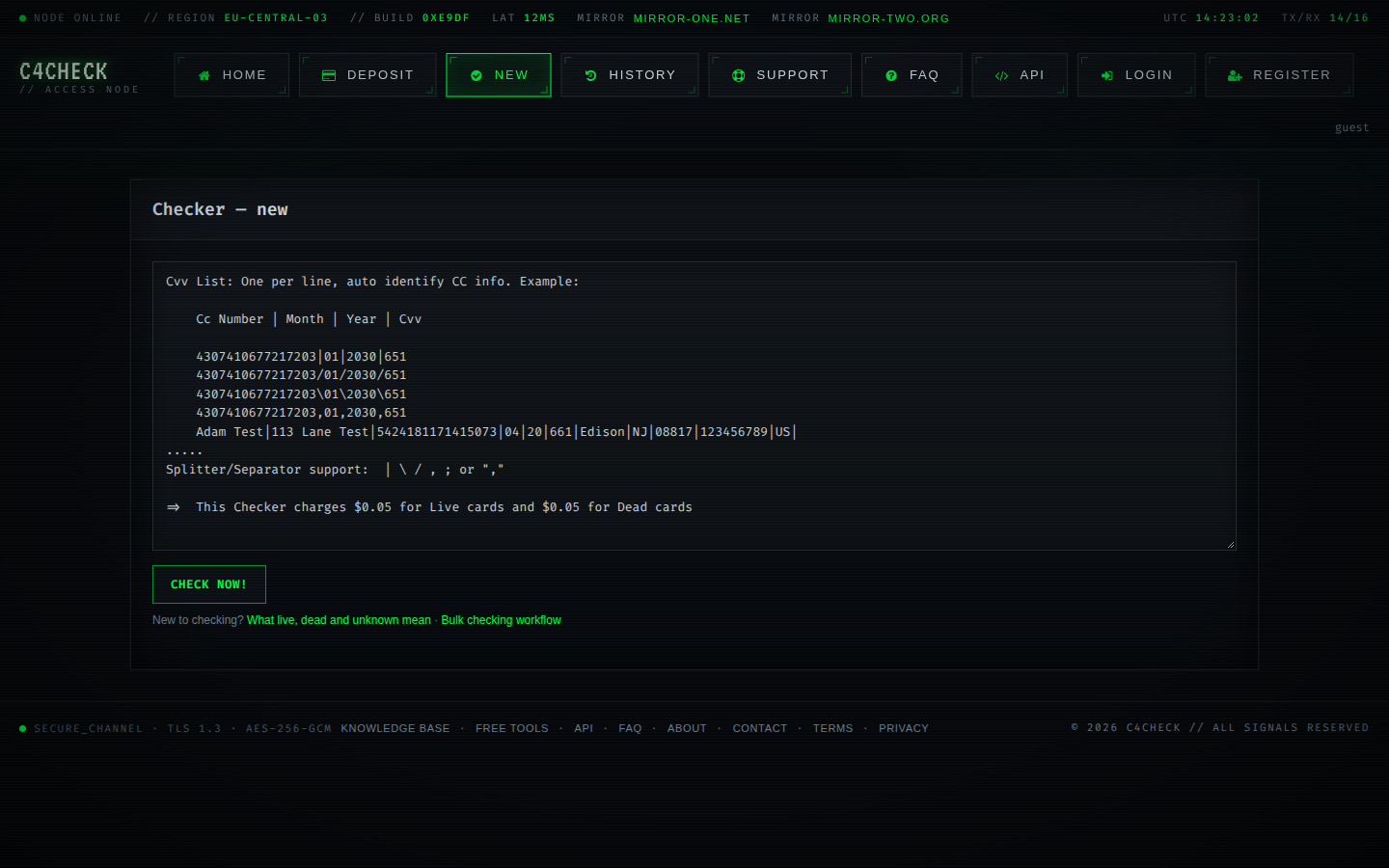The width and height of the screenshot is (1389, 868).
Task: Open the MIRROR-TWO.ORG mirror link
Action: tap(888, 18)
